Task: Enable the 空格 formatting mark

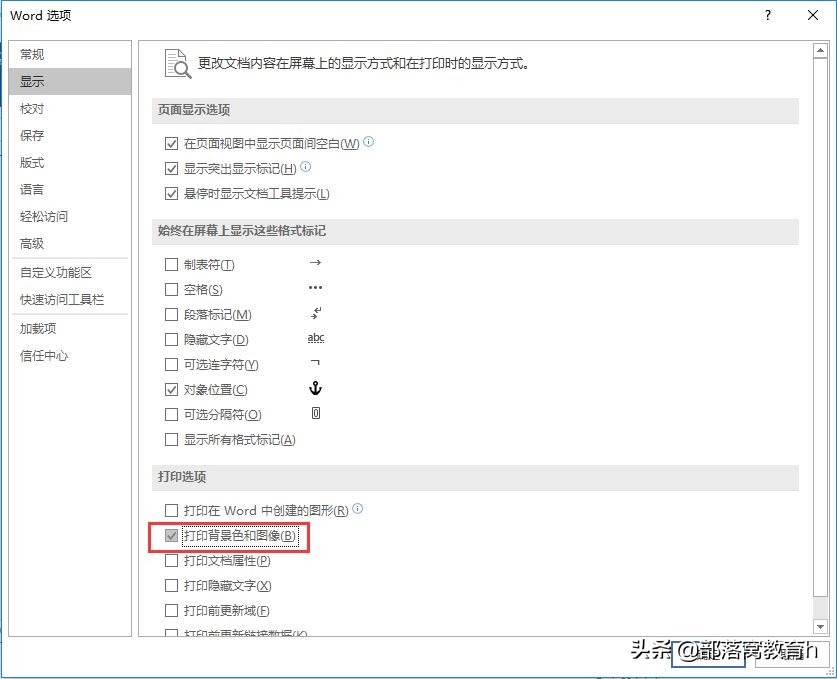Action: point(171,290)
